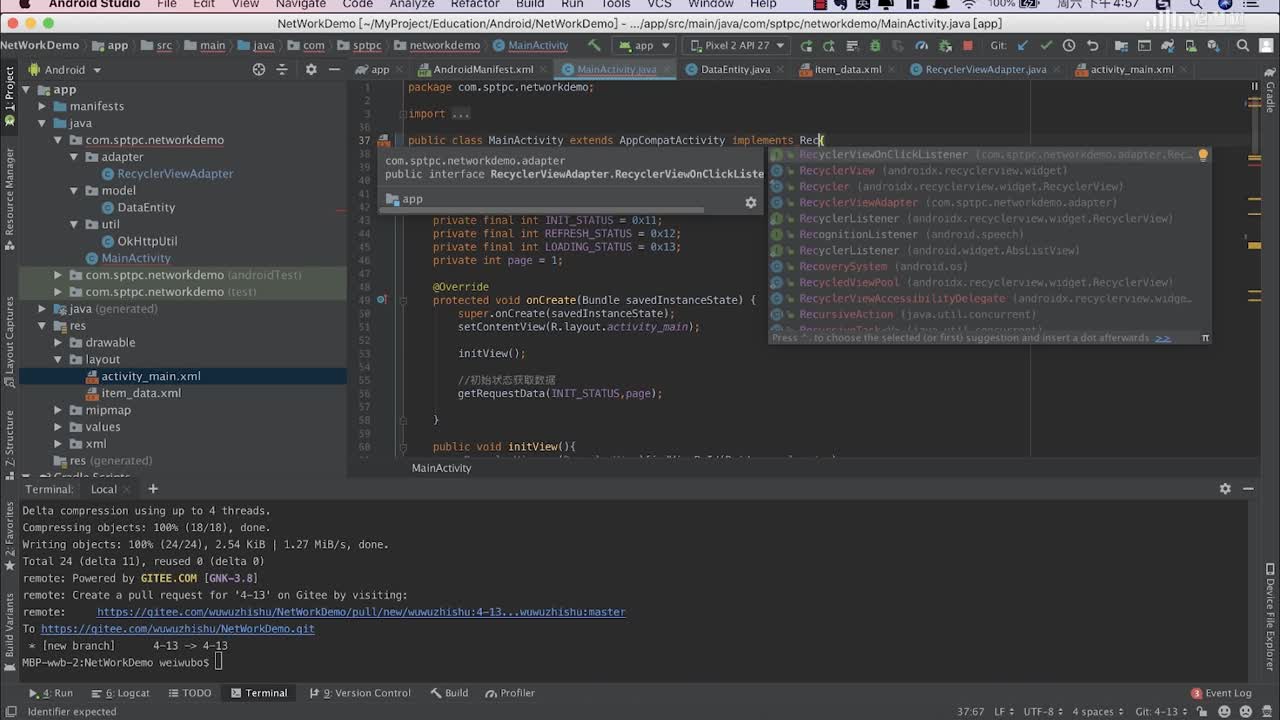Open the TODO tool window

coord(189,693)
